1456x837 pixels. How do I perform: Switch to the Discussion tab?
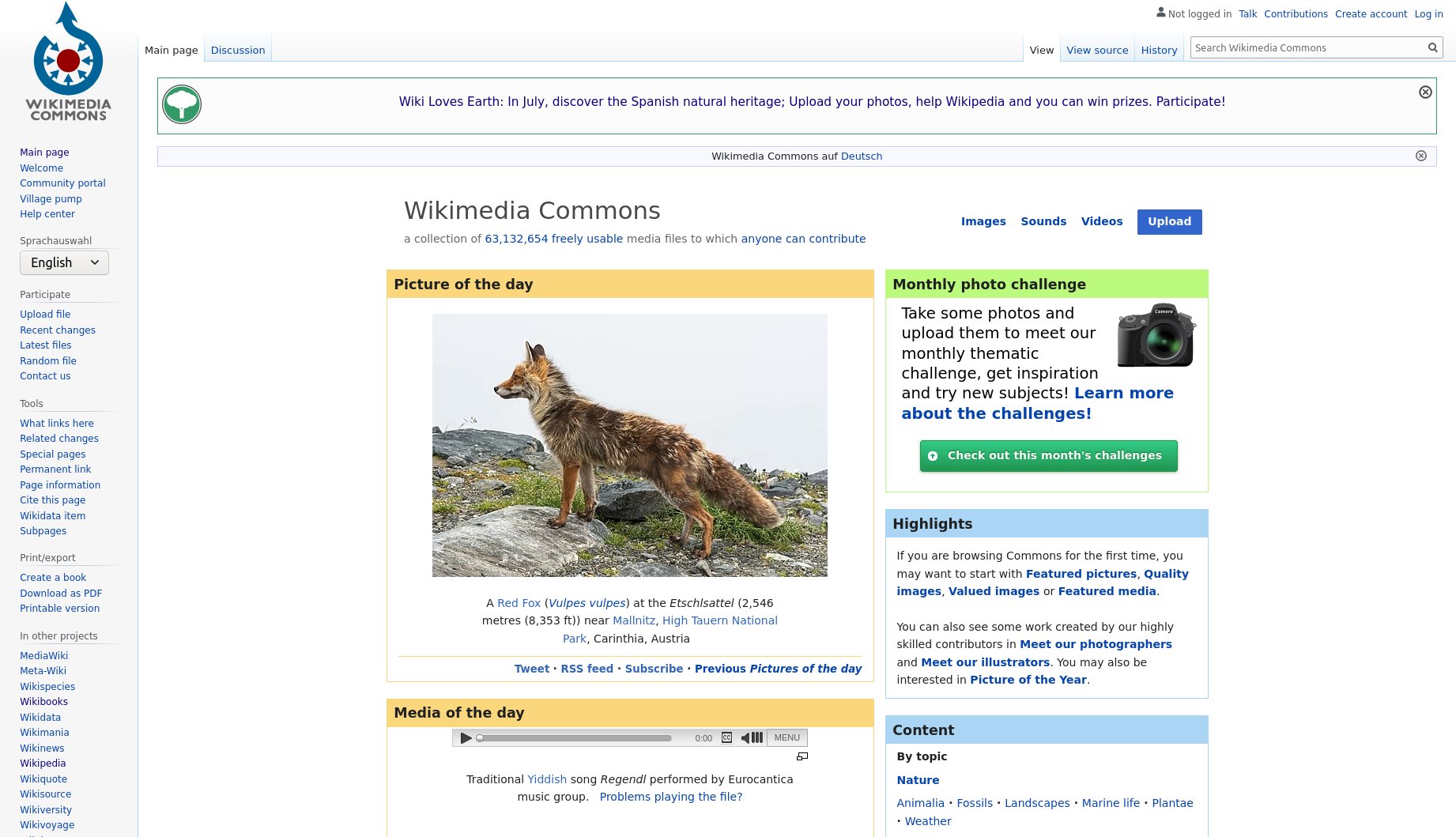[x=237, y=50]
